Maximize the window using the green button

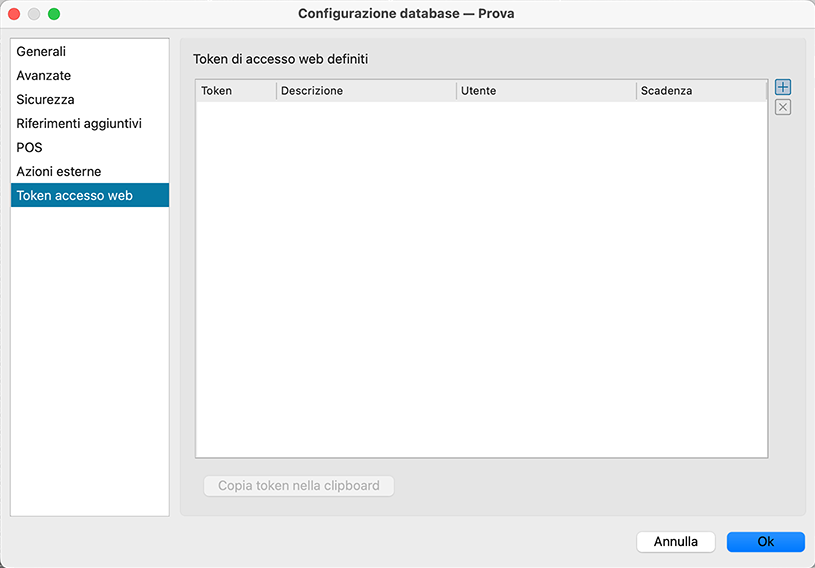pyautogui.click(x=54, y=14)
